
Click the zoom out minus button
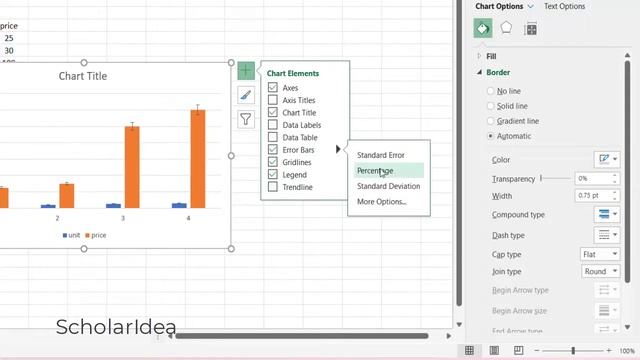tap(536, 351)
